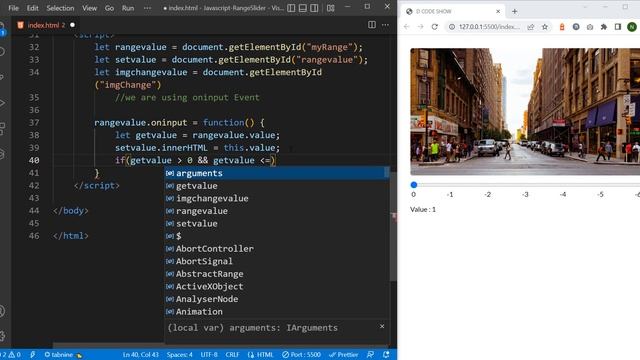Choose 'AbstractRange' autocomplete suggestion
Viewport: 640px width, 360px height.
click(276, 274)
